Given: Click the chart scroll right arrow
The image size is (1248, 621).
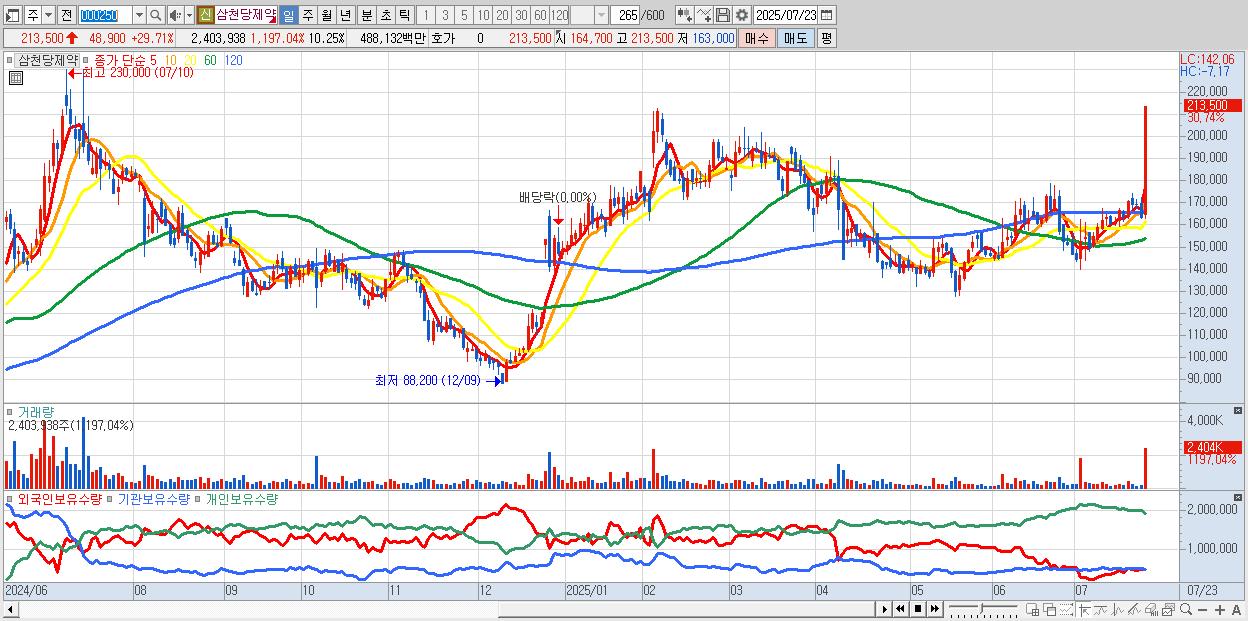Looking at the screenshot, I should [x=884, y=609].
